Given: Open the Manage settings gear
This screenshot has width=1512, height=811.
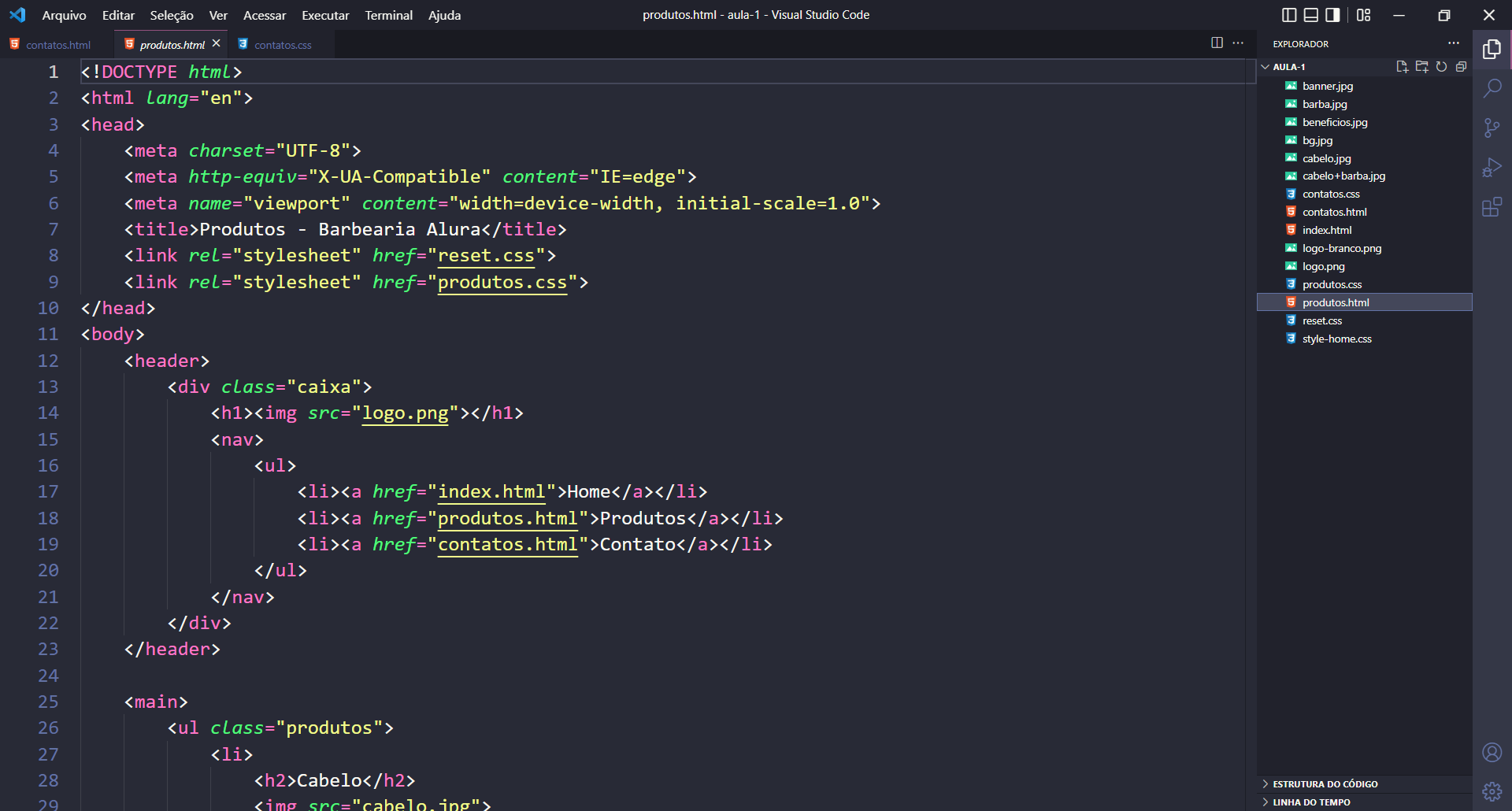Looking at the screenshot, I should (x=1492, y=791).
